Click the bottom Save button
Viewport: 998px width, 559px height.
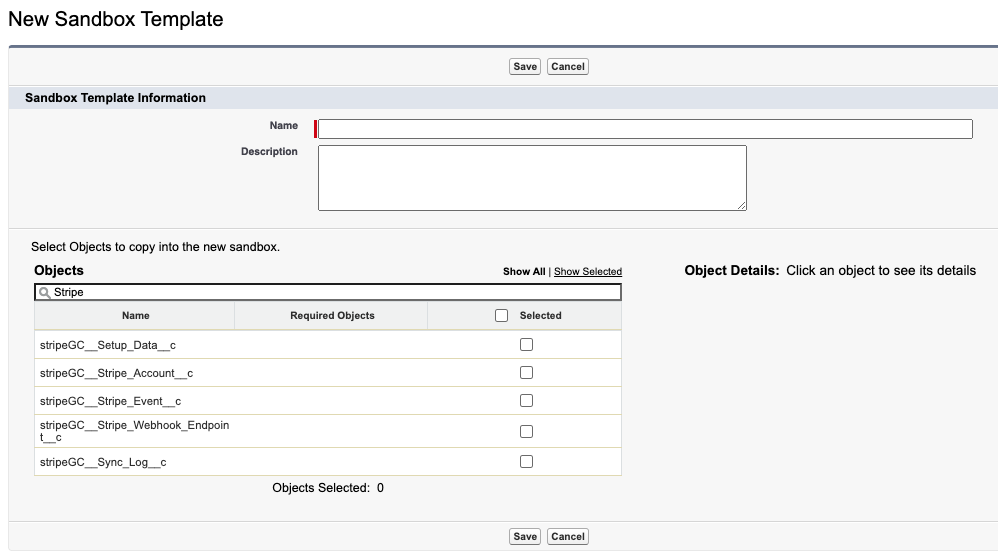(524, 537)
